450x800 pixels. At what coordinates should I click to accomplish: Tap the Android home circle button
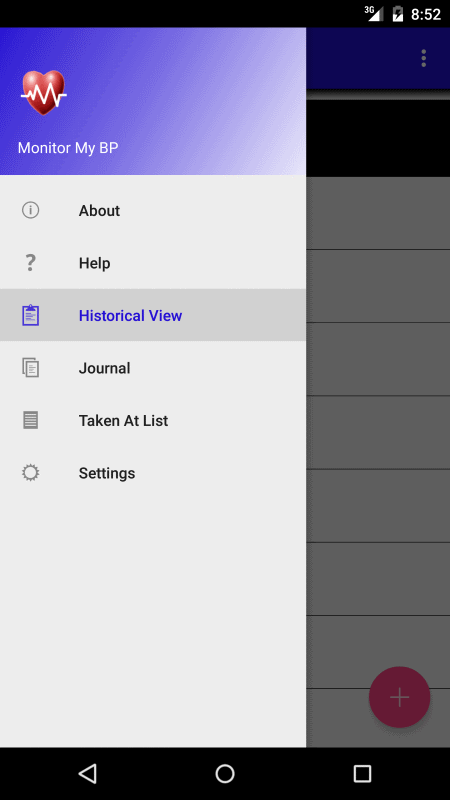point(225,773)
